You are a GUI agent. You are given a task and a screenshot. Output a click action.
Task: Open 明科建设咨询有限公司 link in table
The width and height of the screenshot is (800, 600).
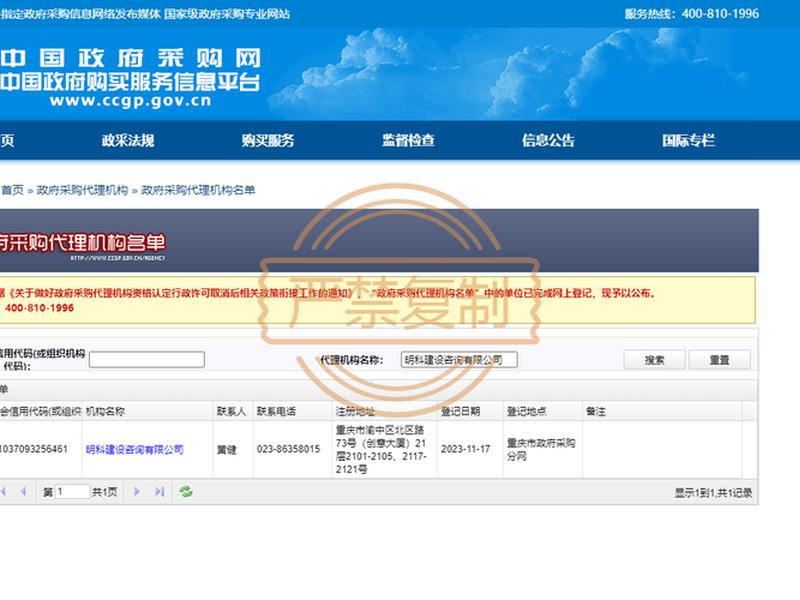[135, 449]
